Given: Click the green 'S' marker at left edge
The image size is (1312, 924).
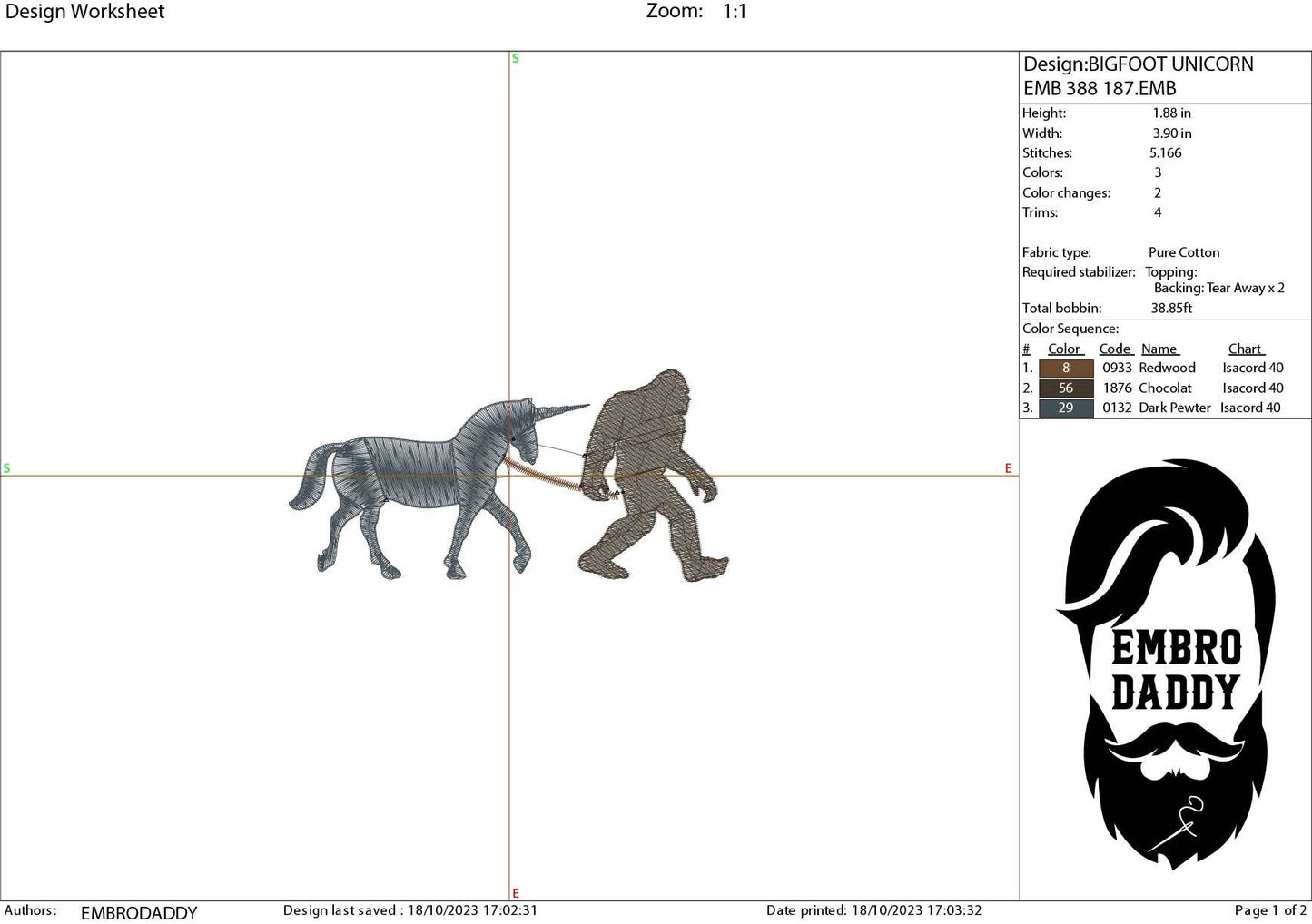Looking at the screenshot, I should 6,468.
